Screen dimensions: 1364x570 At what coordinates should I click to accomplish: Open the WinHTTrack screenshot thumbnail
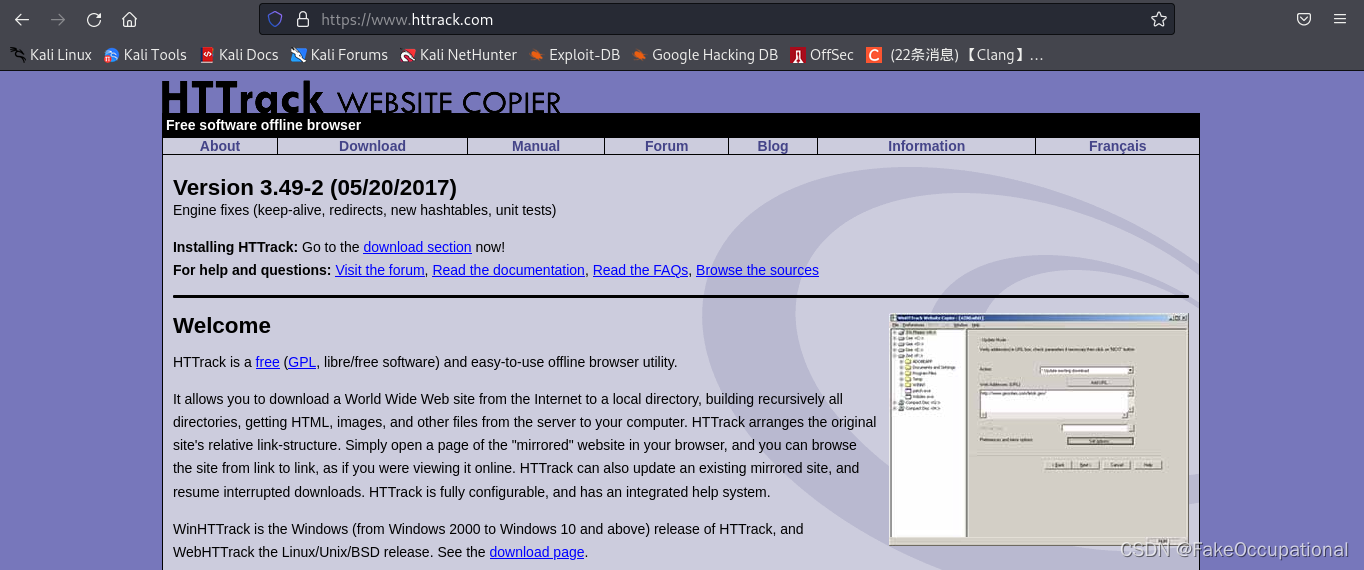1039,429
